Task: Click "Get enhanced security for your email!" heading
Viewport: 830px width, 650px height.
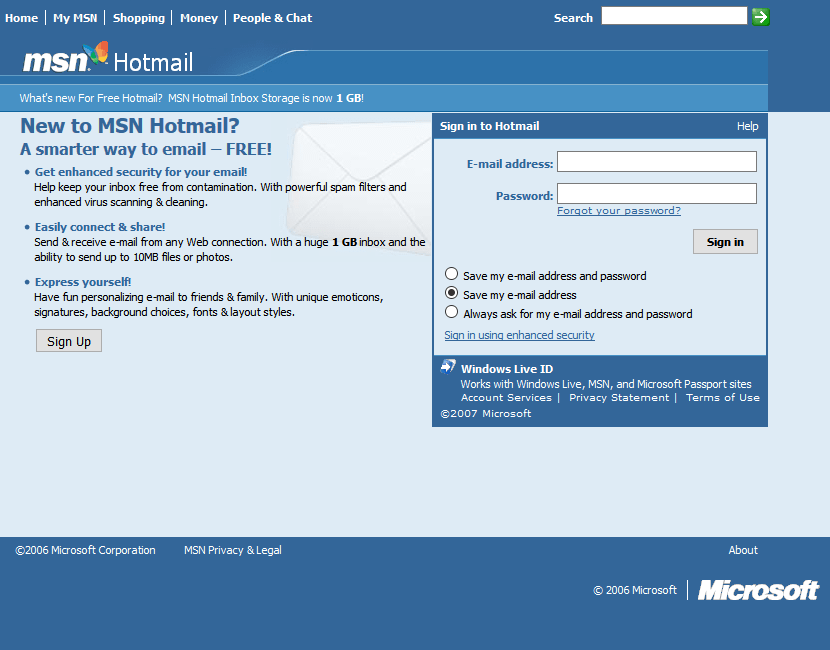Action: coord(141,172)
